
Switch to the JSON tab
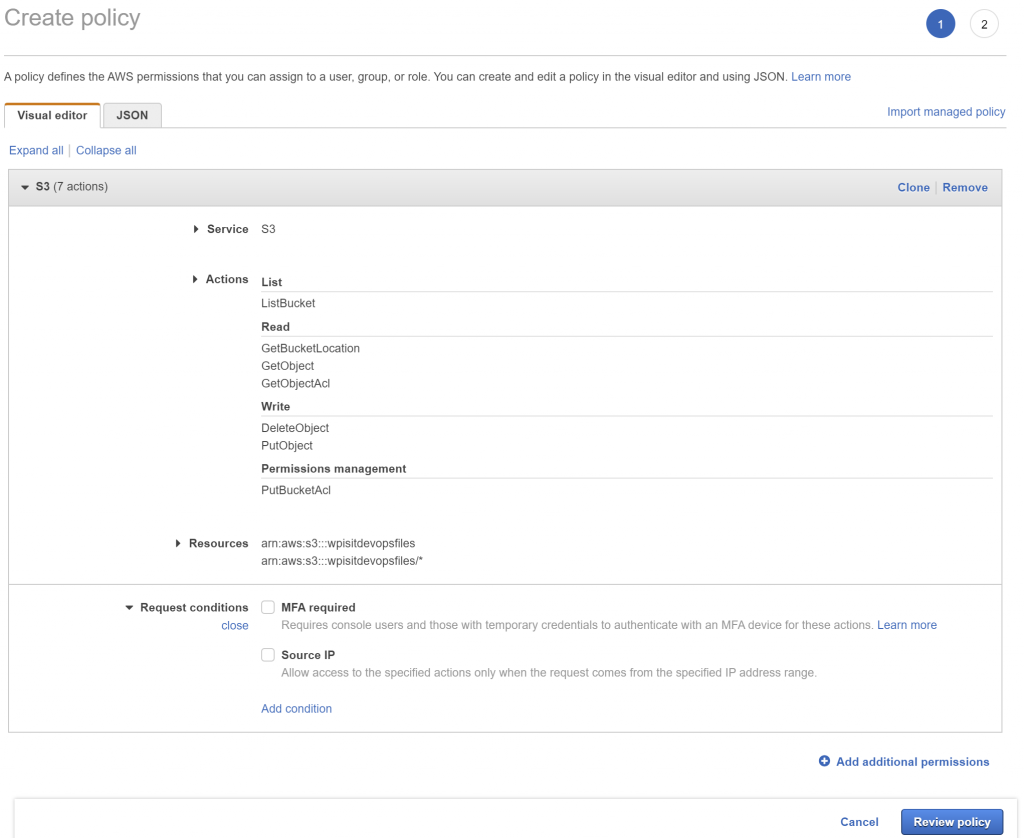pos(132,115)
